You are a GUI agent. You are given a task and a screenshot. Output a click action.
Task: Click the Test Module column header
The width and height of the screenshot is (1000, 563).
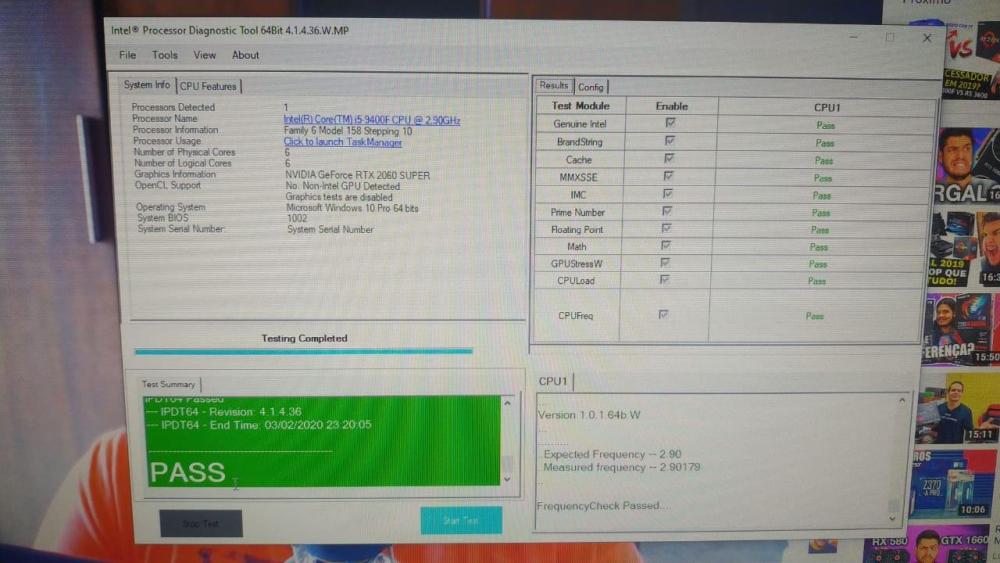(580, 106)
